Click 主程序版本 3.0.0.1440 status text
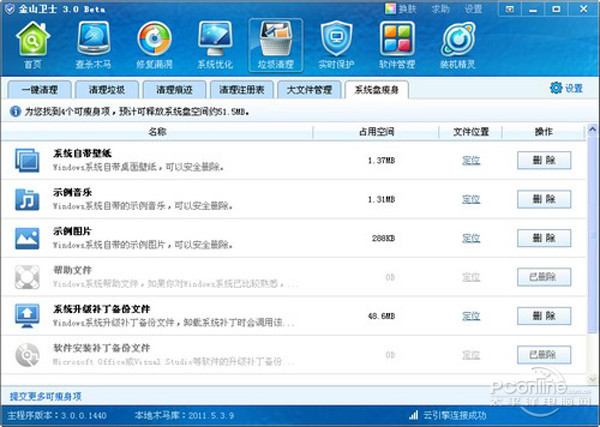 57,415
